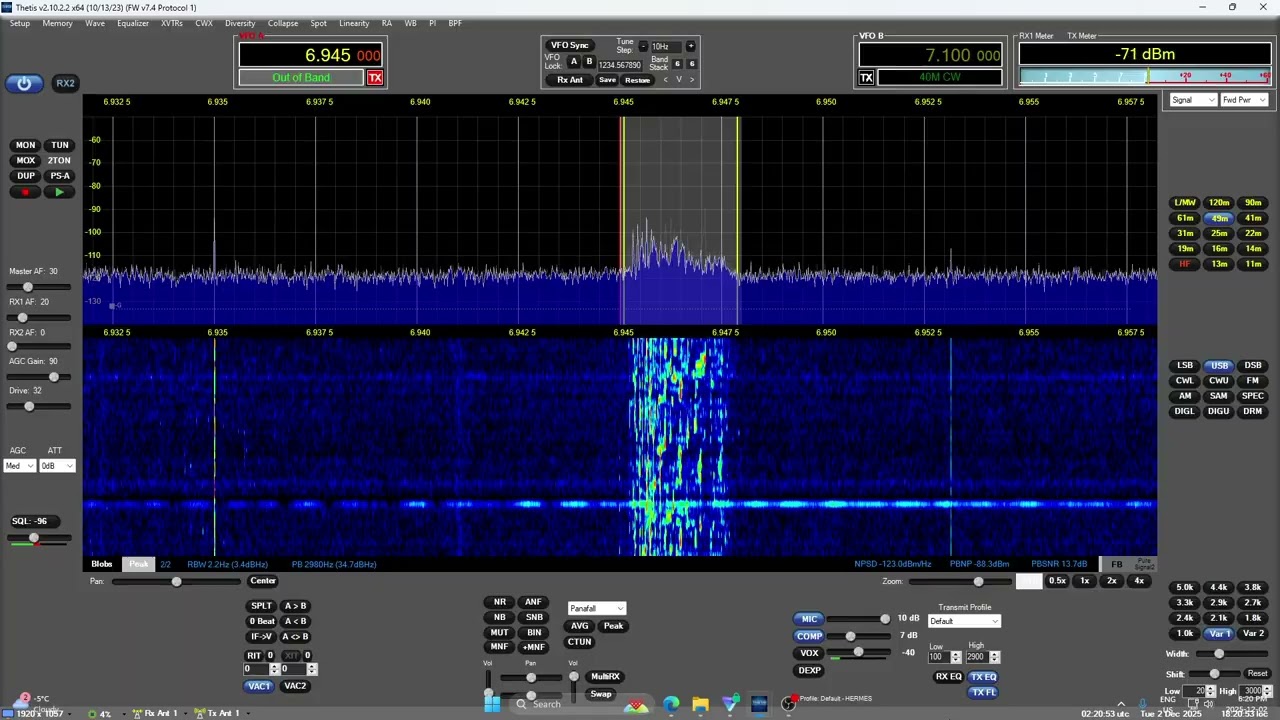Viewport: 1280px width, 720px height.
Task: Click the Center pan button
Action: (263, 581)
